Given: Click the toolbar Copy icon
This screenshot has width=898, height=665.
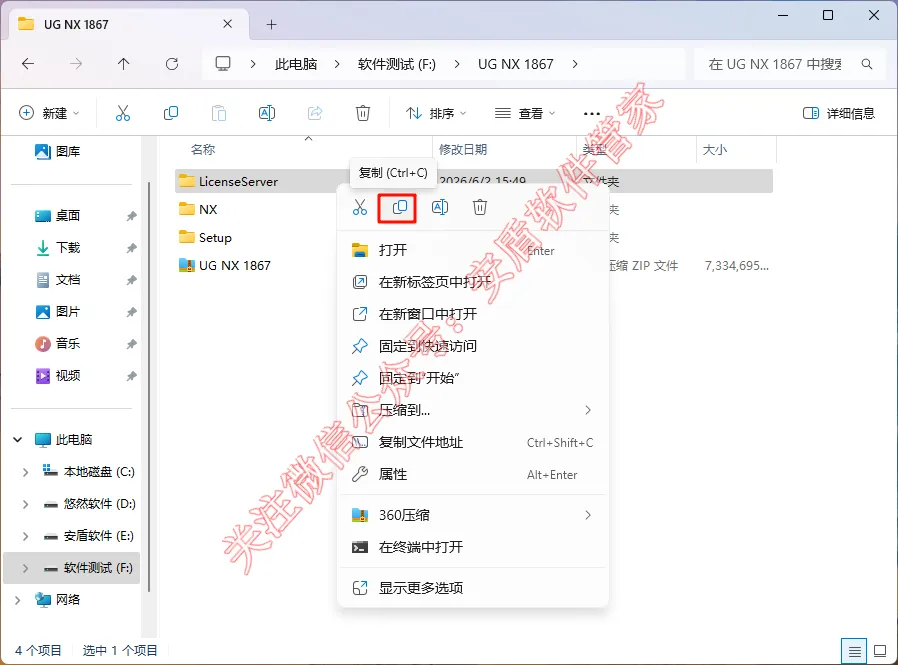Looking at the screenshot, I should pyautogui.click(x=171, y=113).
